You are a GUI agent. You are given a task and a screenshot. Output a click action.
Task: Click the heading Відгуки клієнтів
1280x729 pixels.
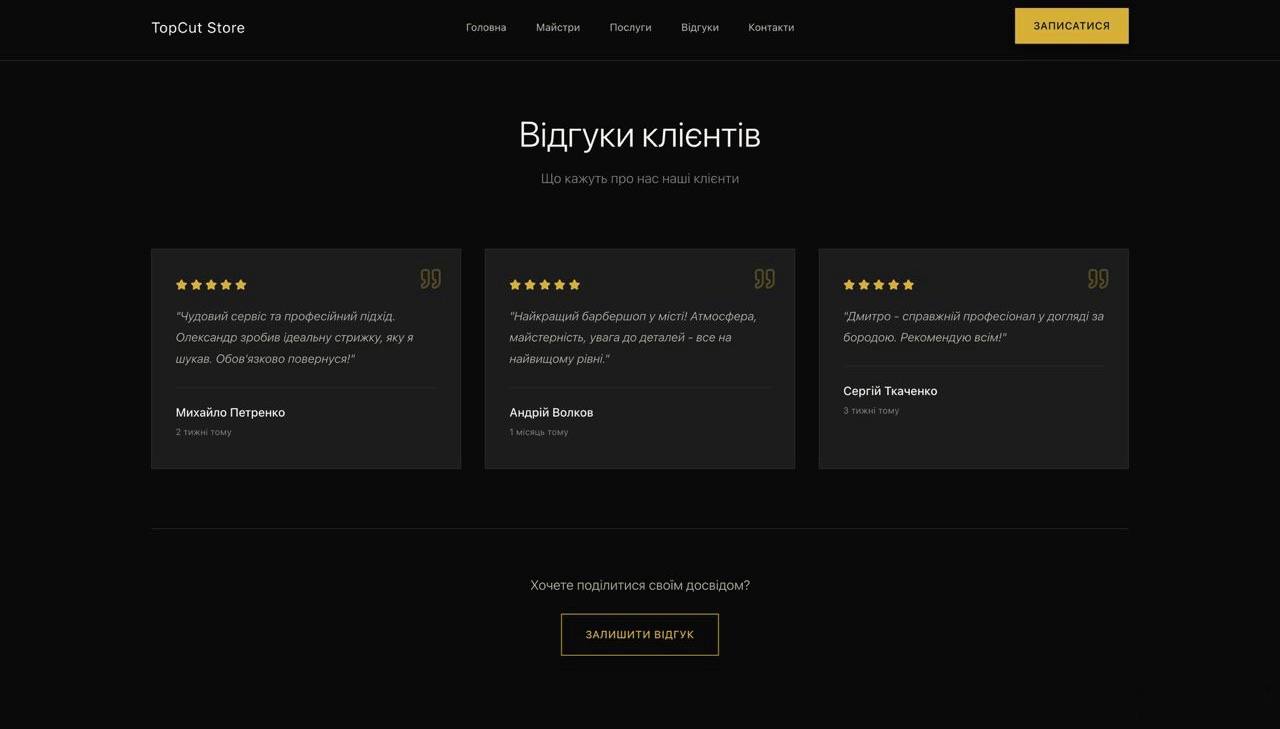tap(639, 133)
